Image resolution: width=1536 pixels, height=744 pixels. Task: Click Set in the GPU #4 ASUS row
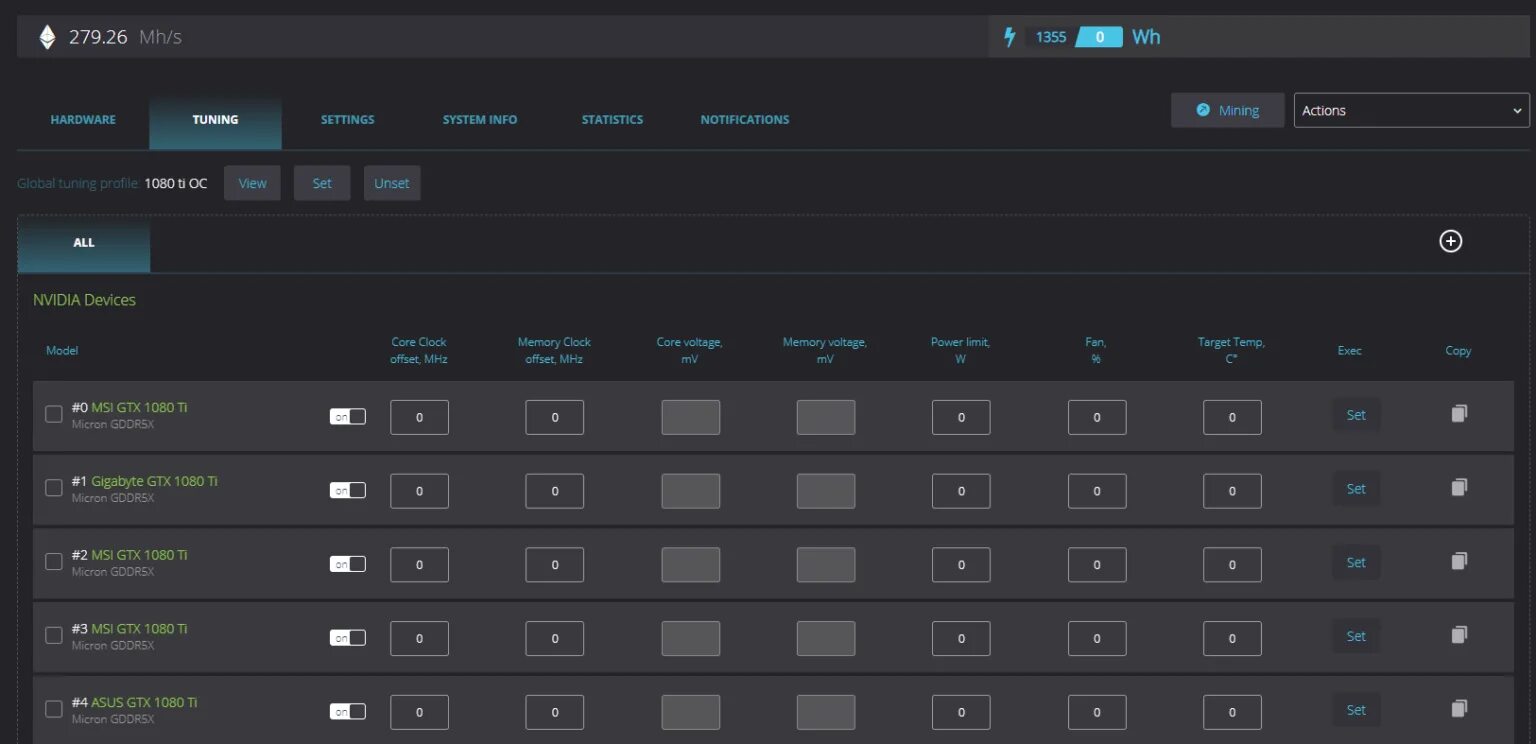pyautogui.click(x=1356, y=710)
